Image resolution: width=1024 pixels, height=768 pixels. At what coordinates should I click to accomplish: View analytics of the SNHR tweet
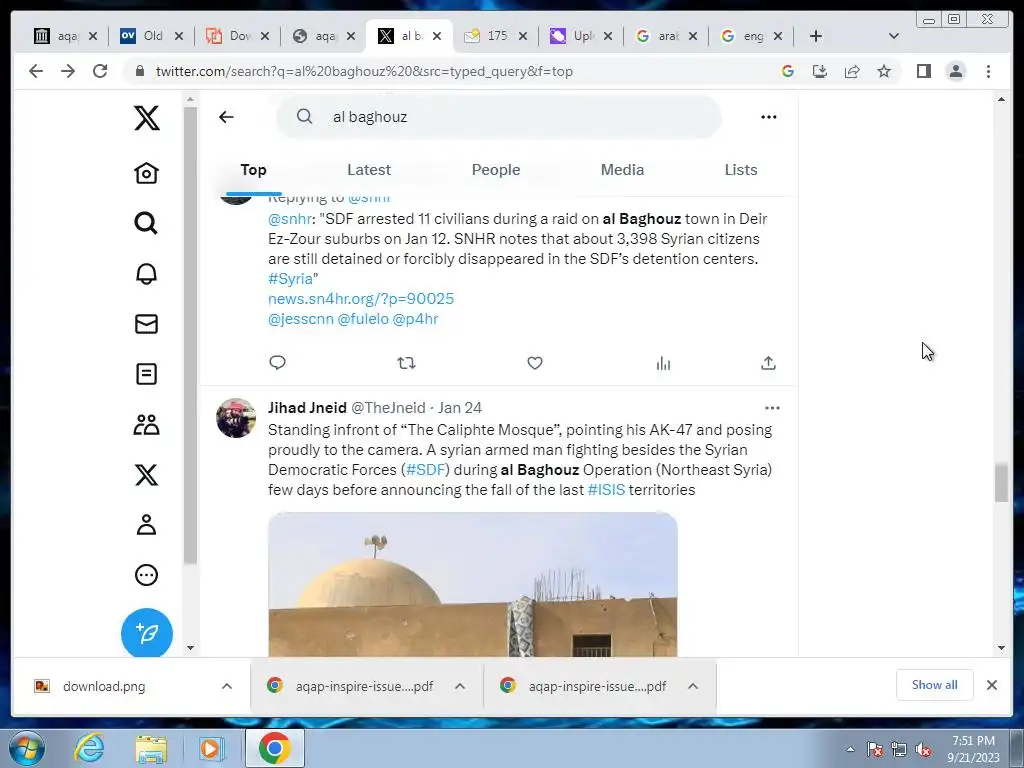[664, 363]
